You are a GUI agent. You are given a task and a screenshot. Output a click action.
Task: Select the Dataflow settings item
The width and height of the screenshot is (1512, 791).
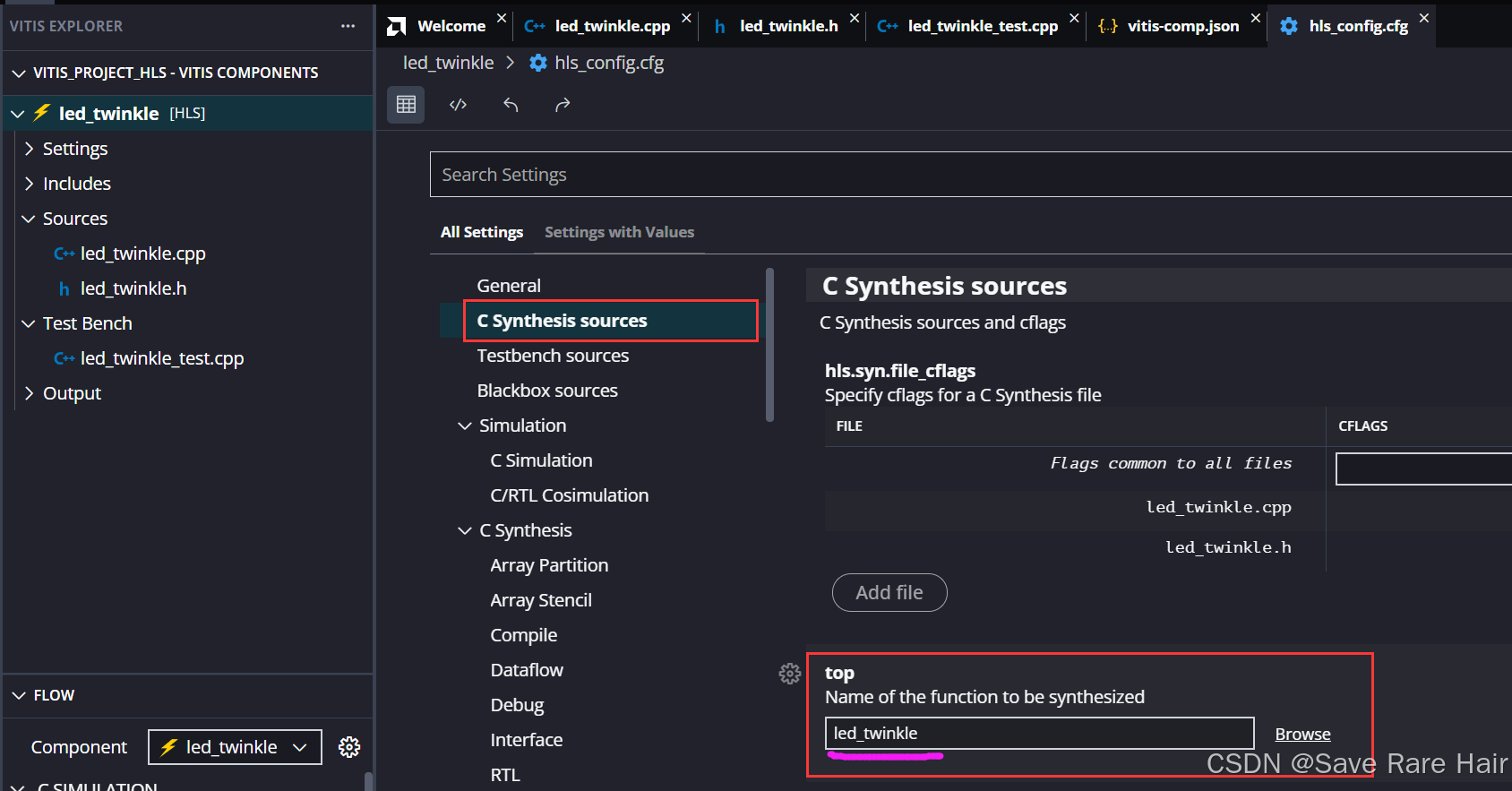coord(527,670)
